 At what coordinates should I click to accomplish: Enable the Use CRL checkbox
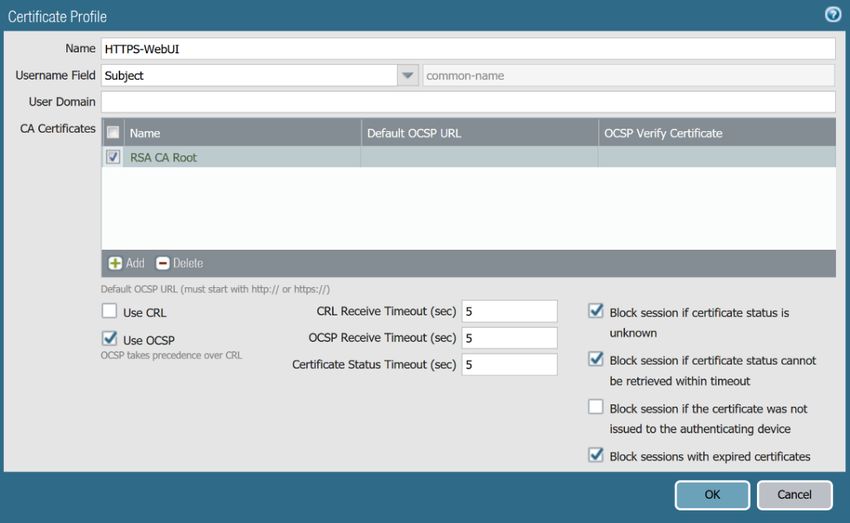coord(110,311)
